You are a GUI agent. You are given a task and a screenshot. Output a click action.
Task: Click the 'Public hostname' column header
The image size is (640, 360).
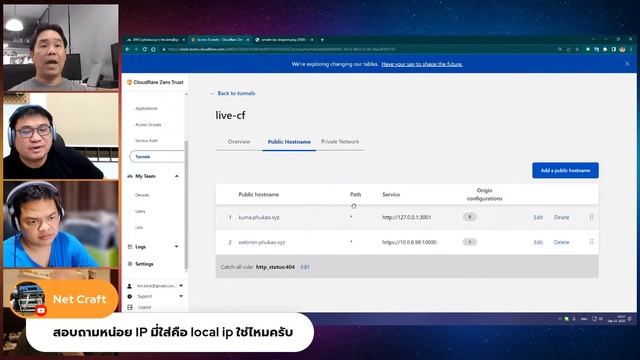(x=259, y=195)
